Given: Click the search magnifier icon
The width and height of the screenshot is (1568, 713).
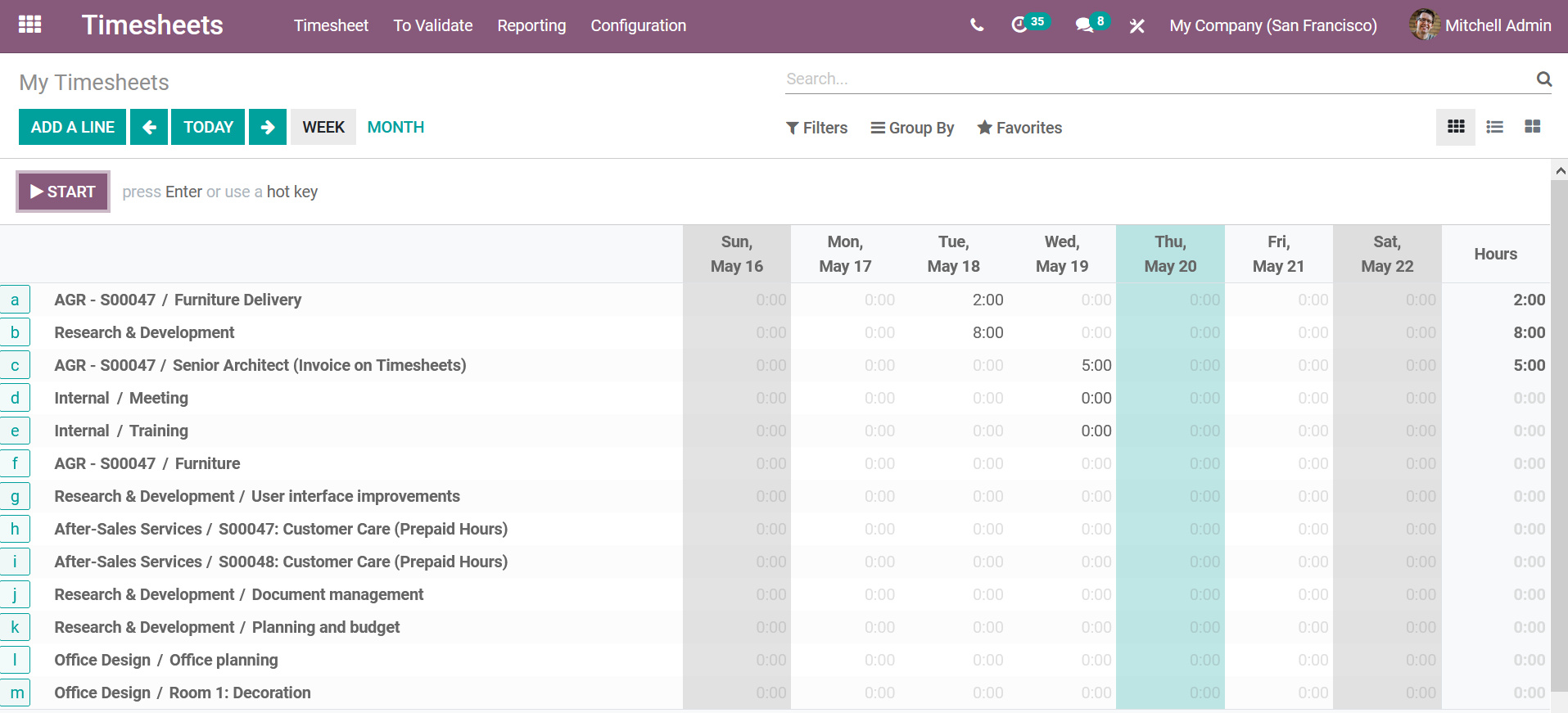Looking at the screenshot, I should coord(1543,79).
